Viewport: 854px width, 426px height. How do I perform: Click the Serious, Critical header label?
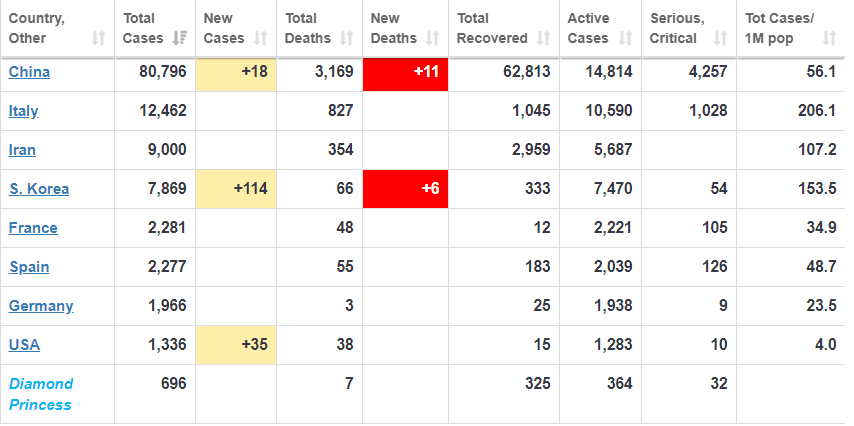pos(677,28)
